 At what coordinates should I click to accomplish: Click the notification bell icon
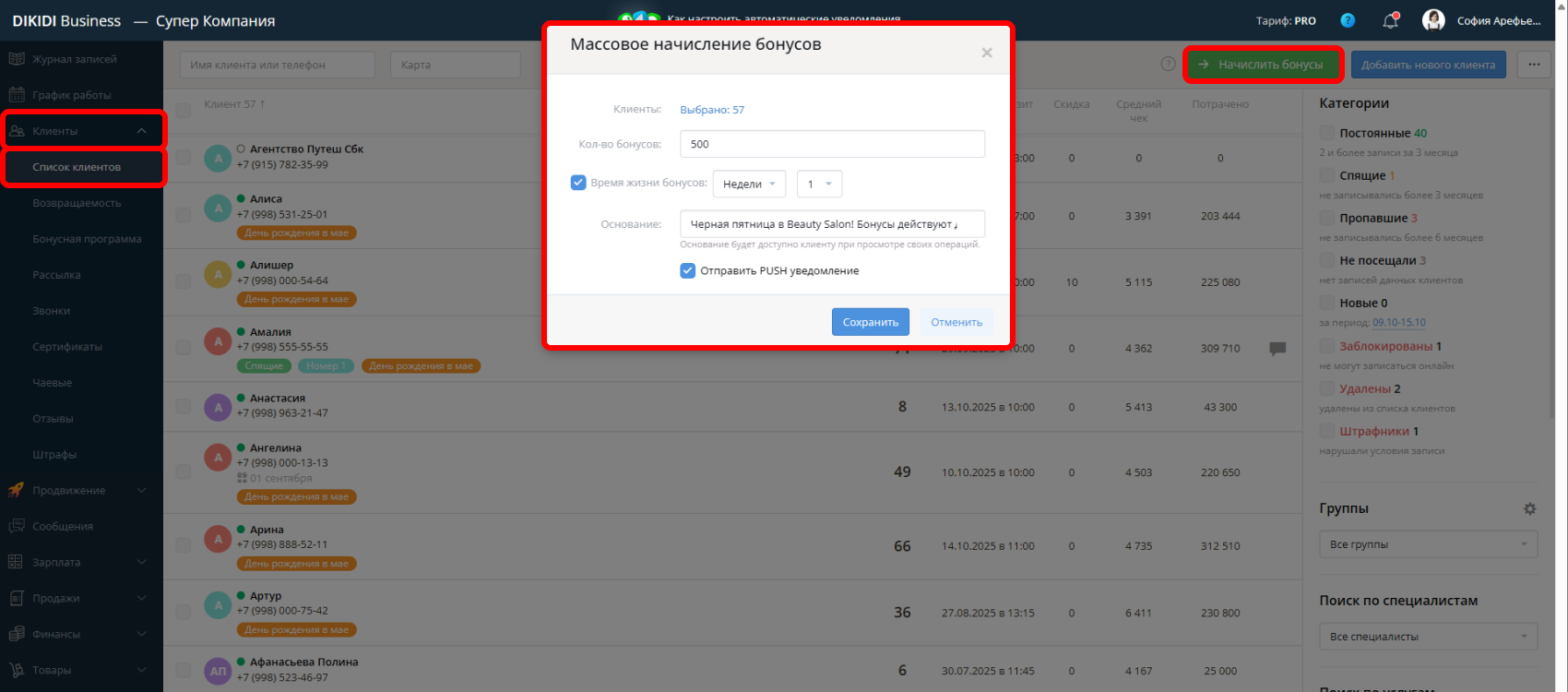pyautogui.click(x=1390, y=20)
